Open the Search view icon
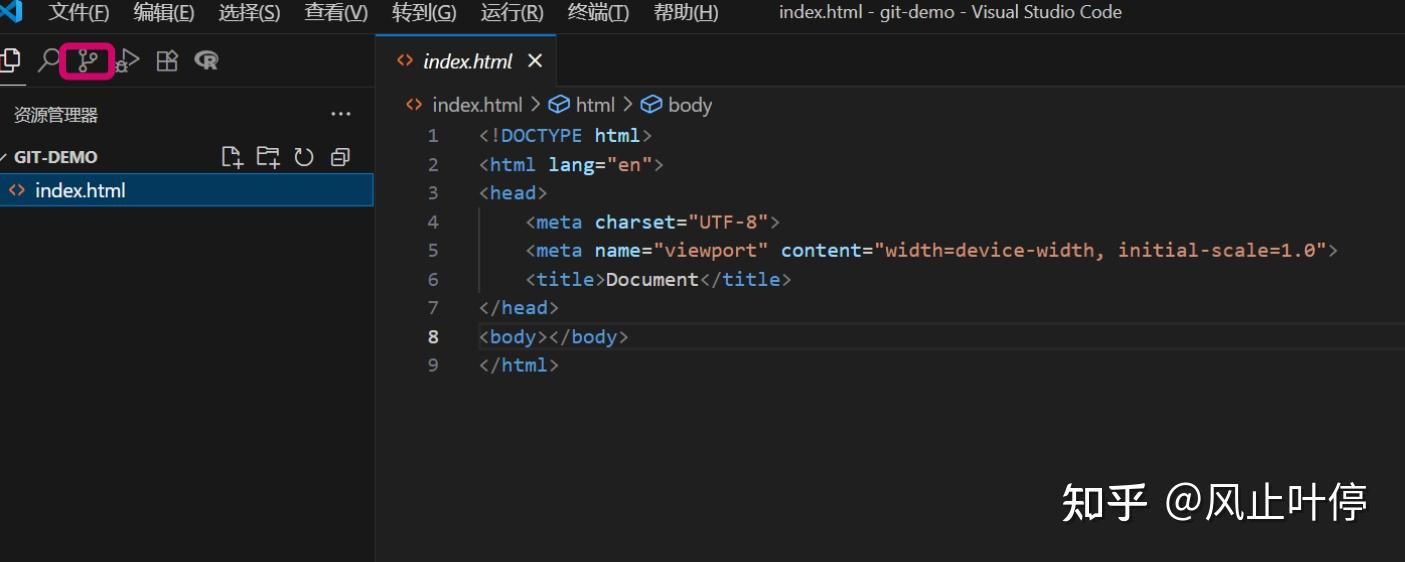This screenshot has width=1405, height=562. click(48, 61)
